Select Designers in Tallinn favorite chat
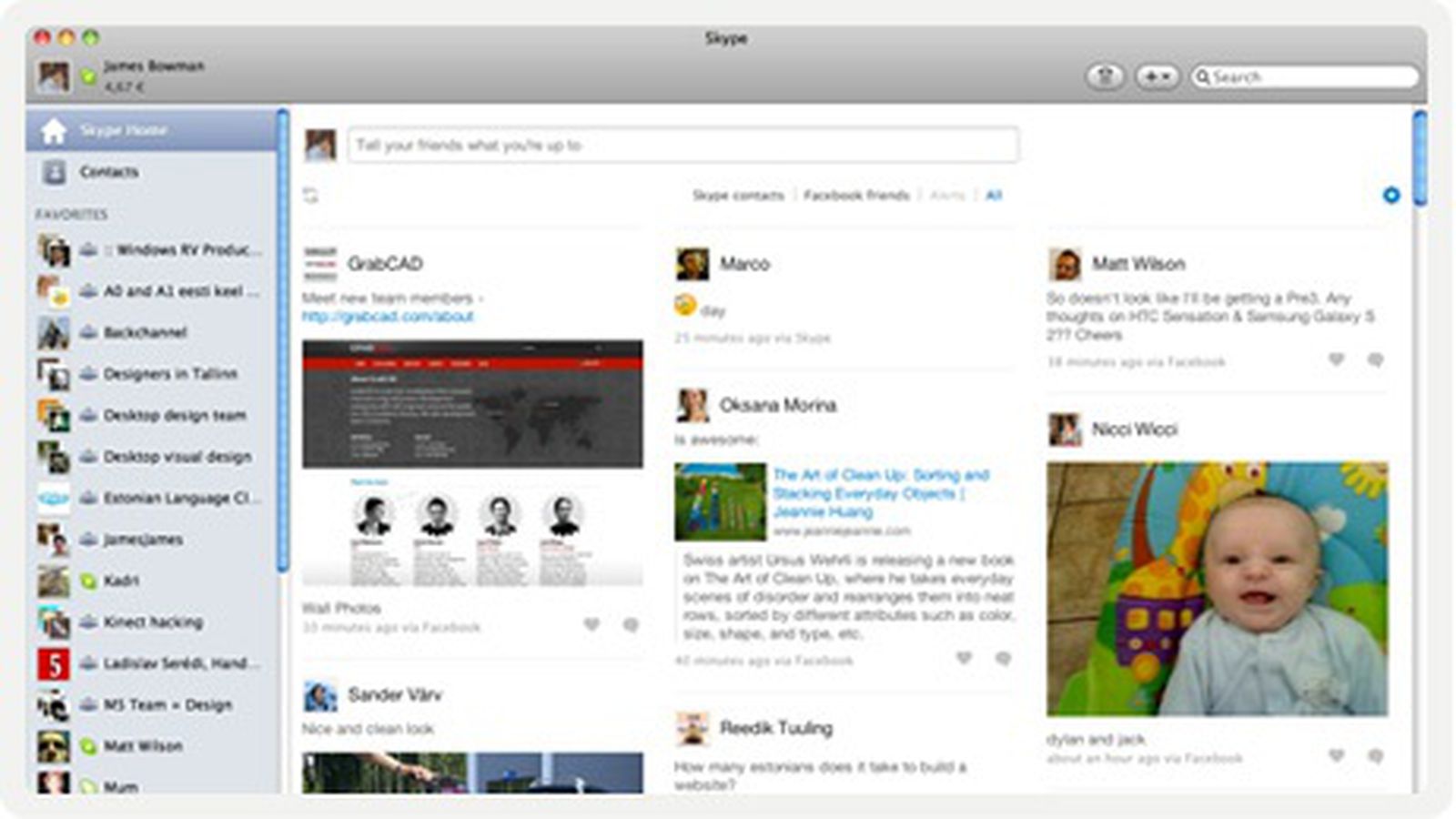The height and width of the screenshot is (819, 1456). coord(169,374)
